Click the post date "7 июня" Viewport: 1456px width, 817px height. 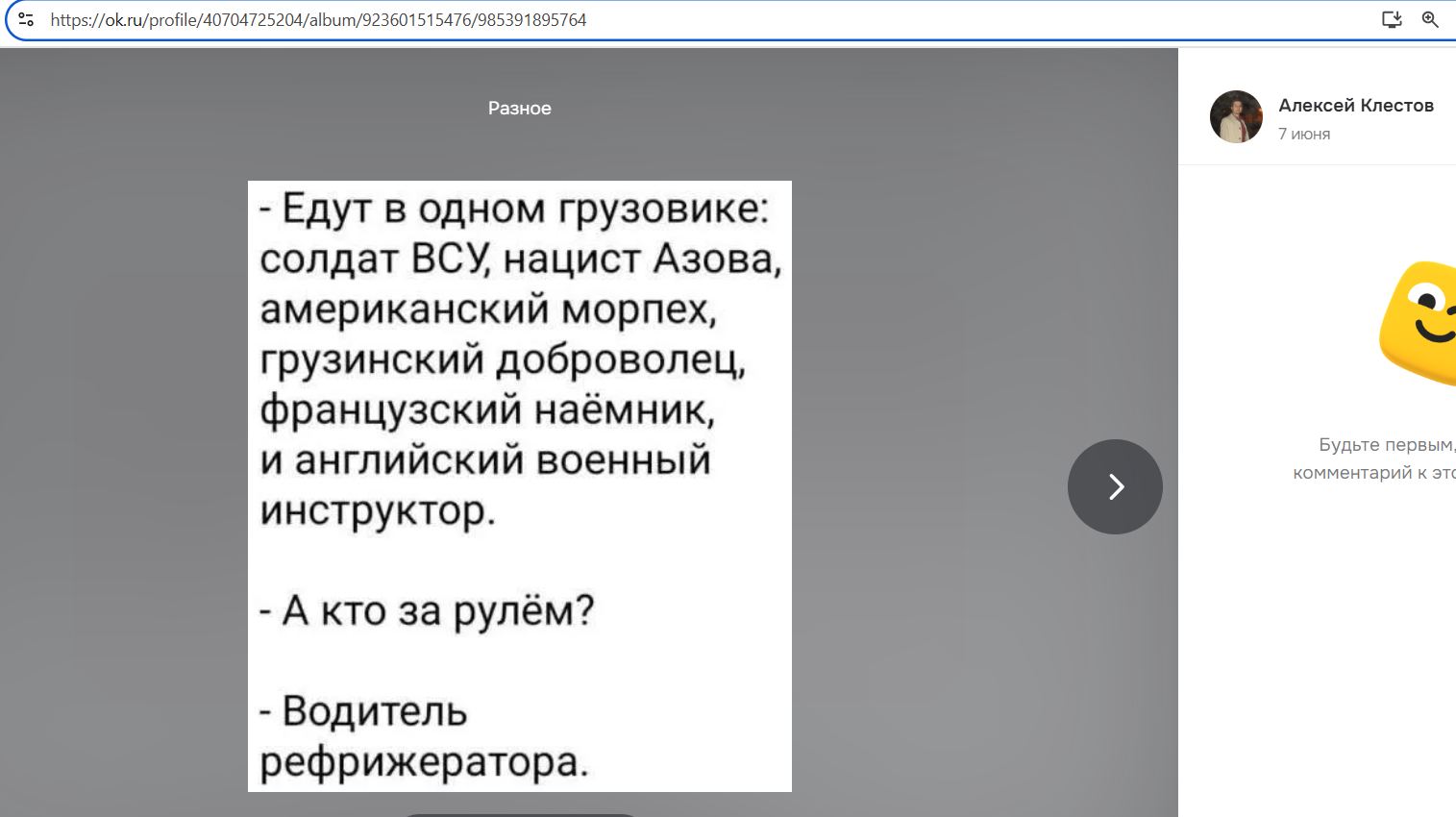[1304, 135]
